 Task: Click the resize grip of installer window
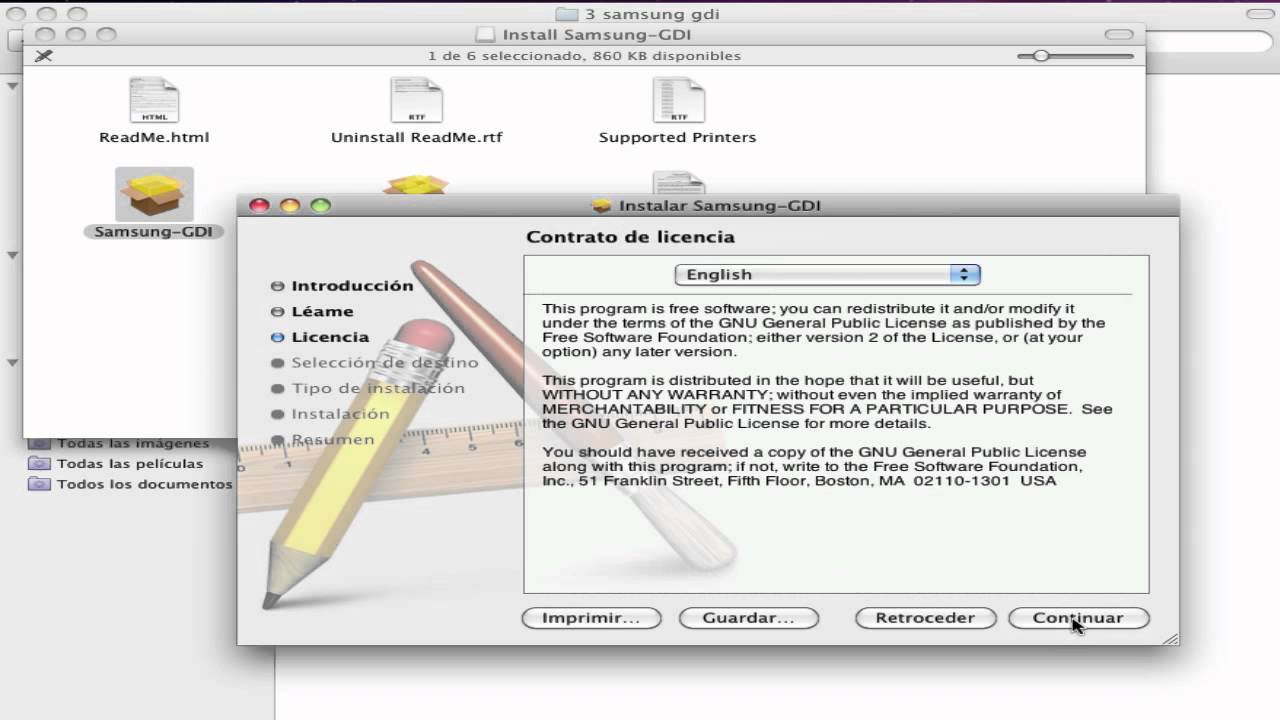[1170, 637]
